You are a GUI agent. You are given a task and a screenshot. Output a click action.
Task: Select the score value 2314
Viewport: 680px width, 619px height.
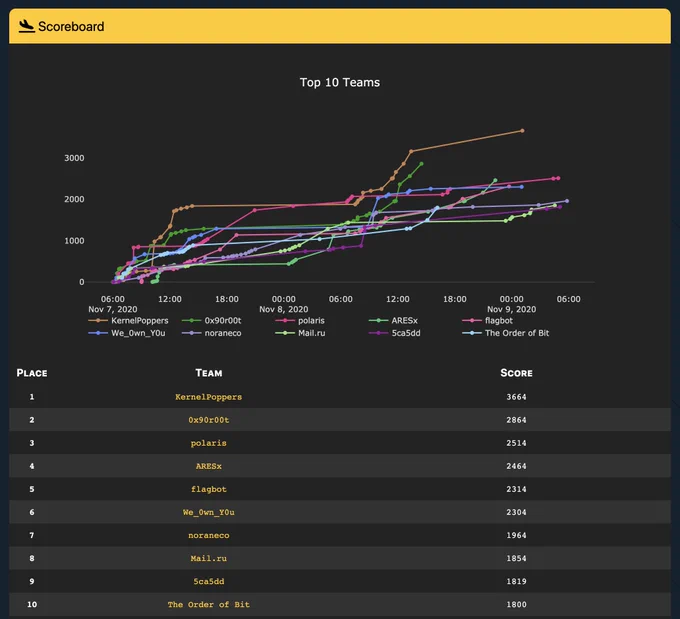tap(516, 489)
